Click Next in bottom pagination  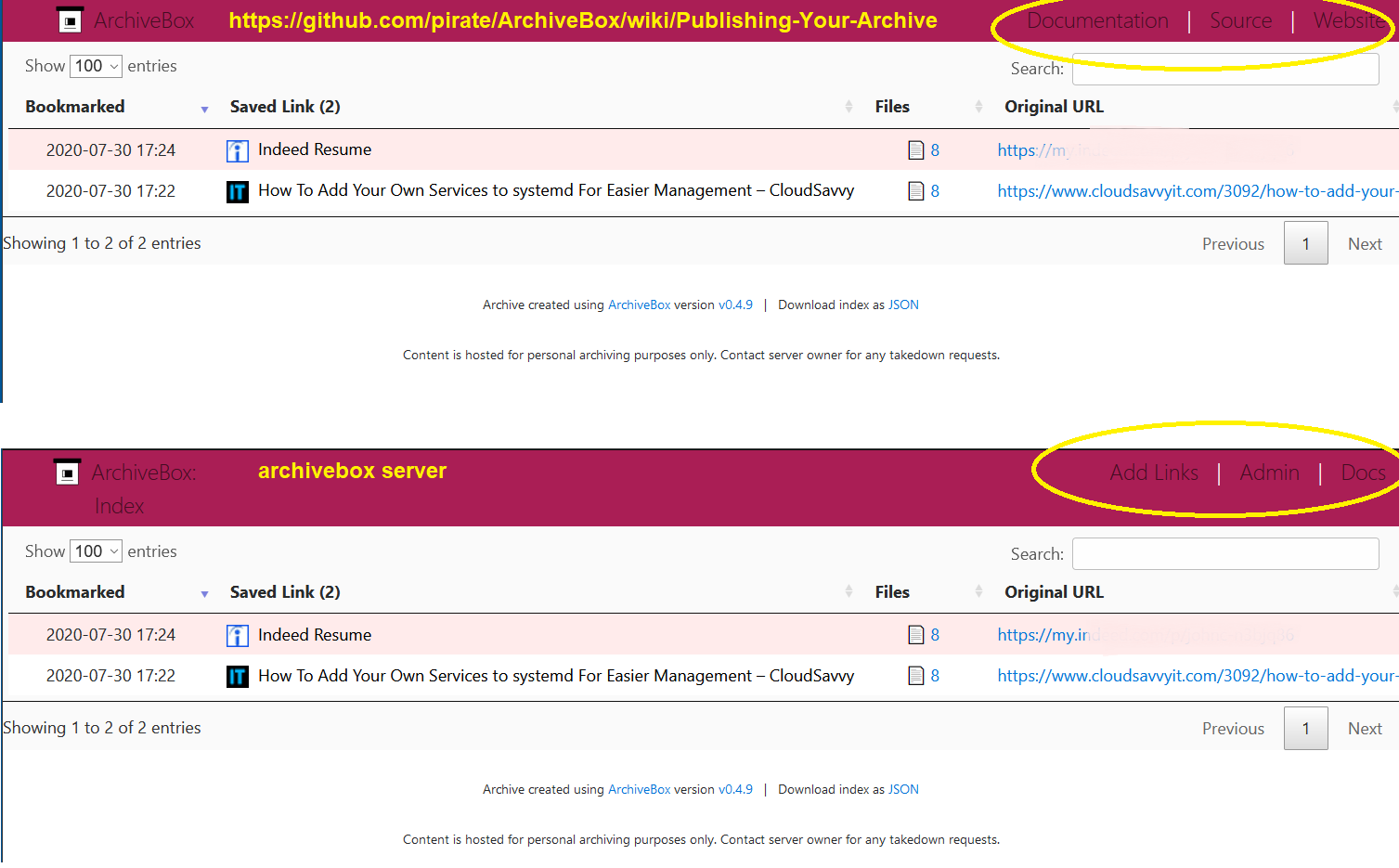click(1365, 729)
